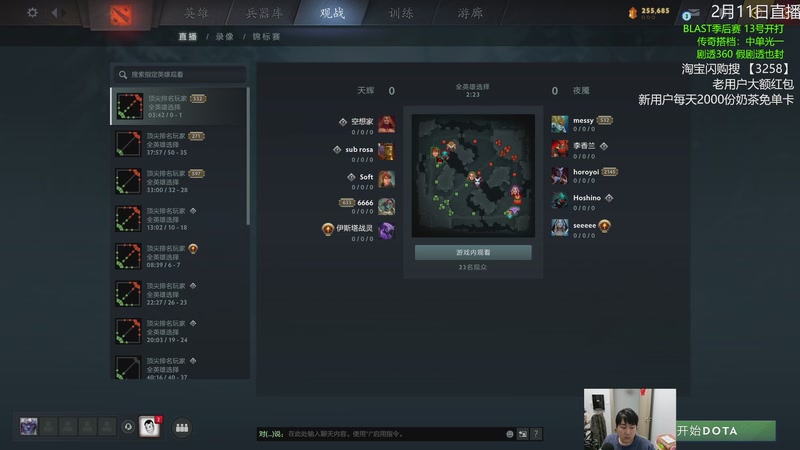The image size is (800, 450).
Task: Click the Dota 2 logo home button
Action: tap(121, 15)
